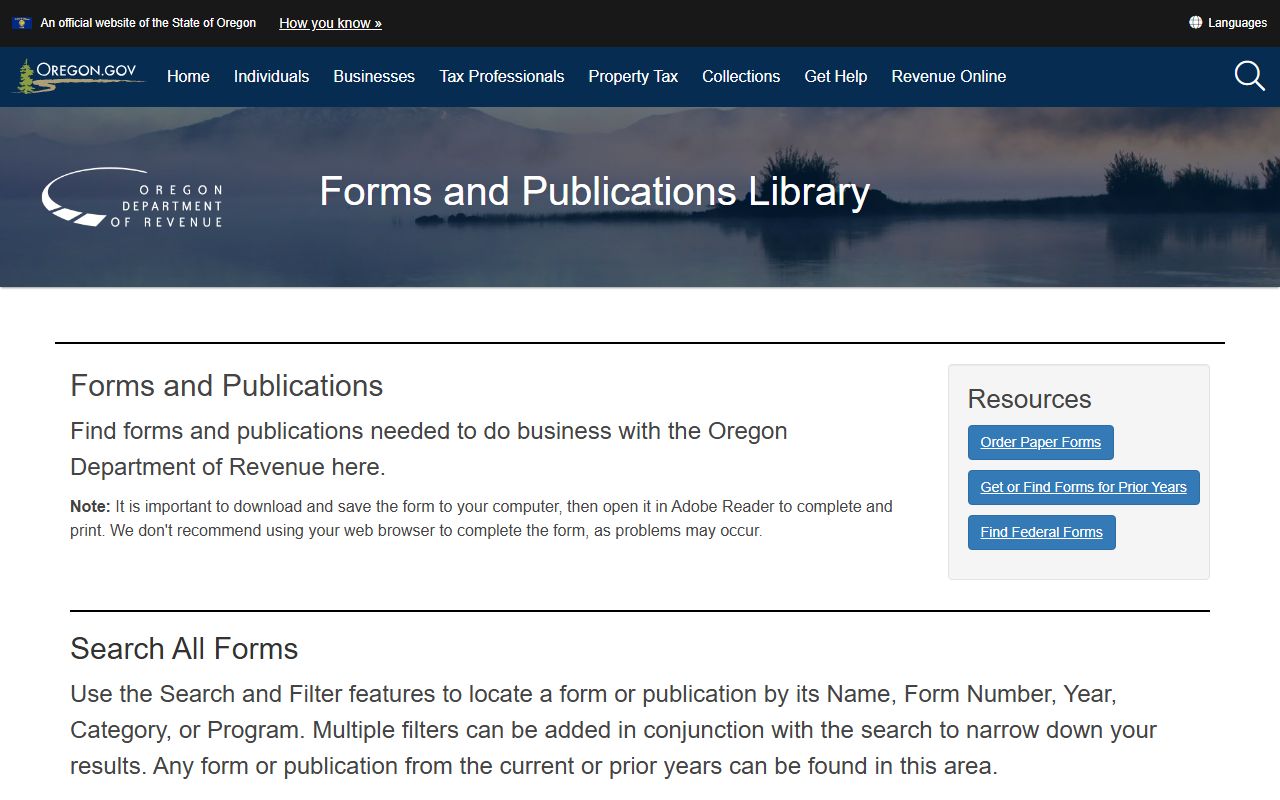Open the Home menu item

click(188, 76)
